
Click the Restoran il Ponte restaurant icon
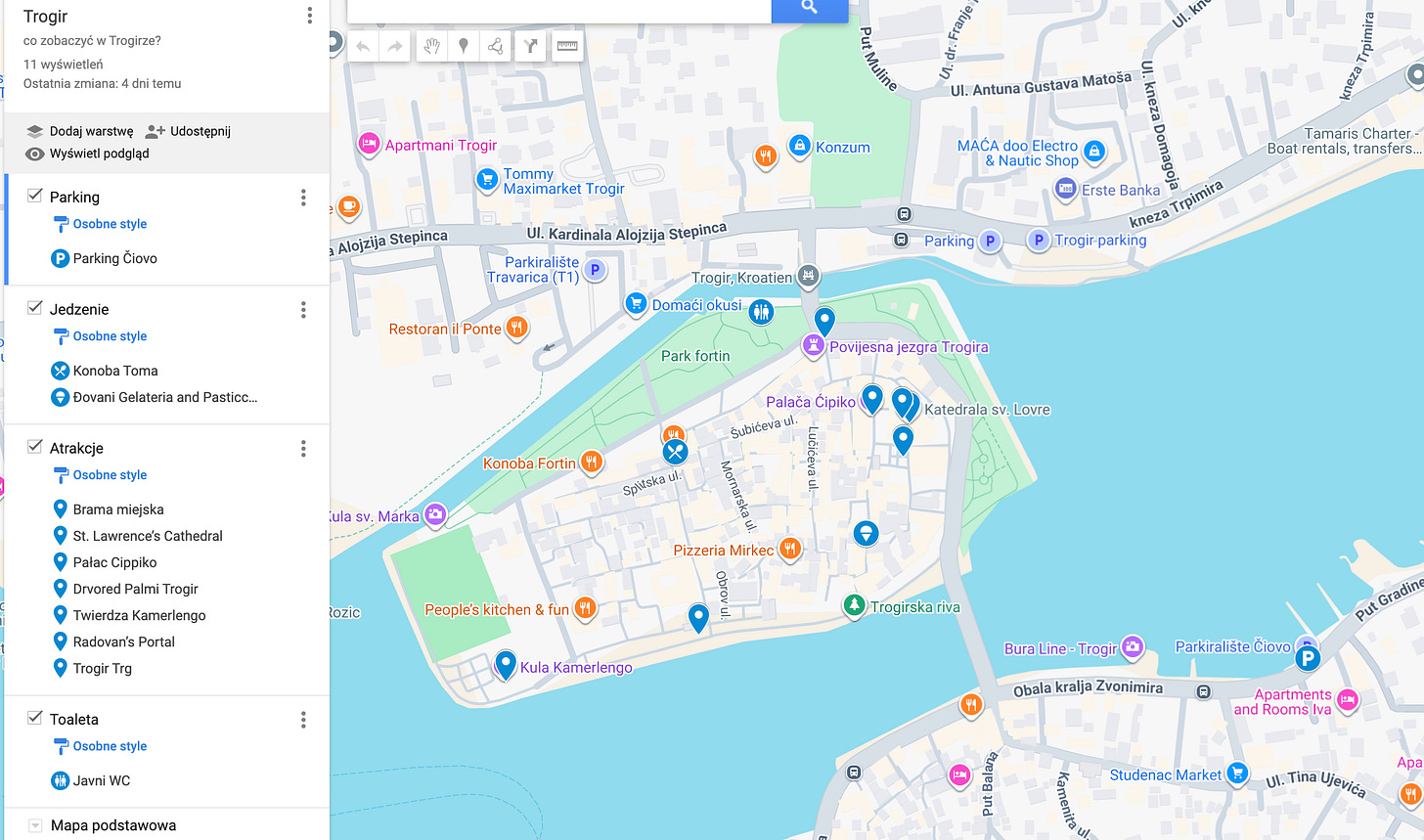click(517, 328)
